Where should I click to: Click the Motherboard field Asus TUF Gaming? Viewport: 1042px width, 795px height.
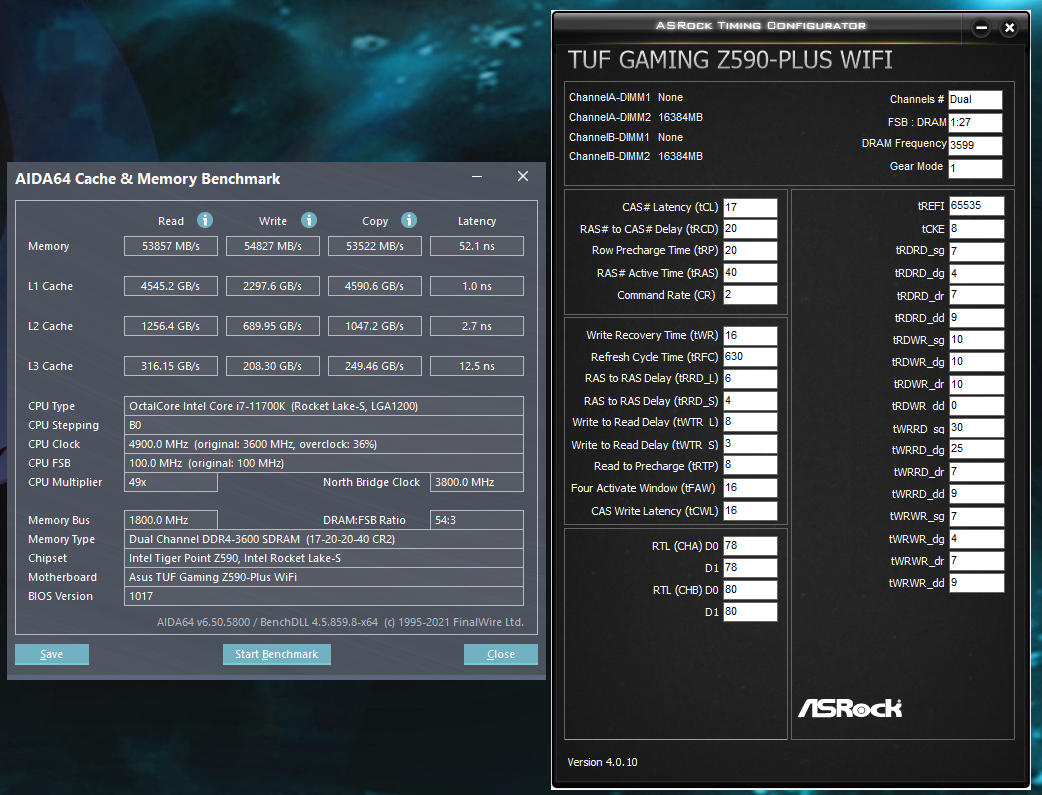pos(324,577)
